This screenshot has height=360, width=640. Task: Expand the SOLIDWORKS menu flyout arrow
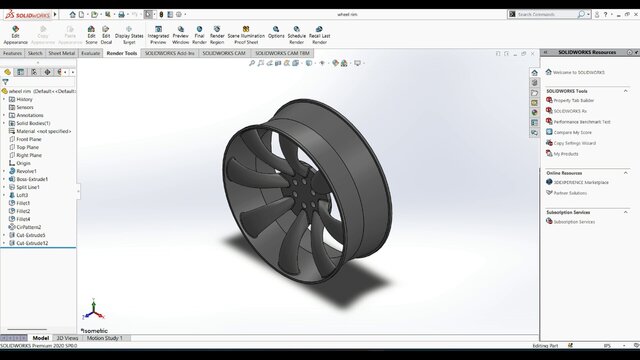pyautogui.click(x=55, y=14)
